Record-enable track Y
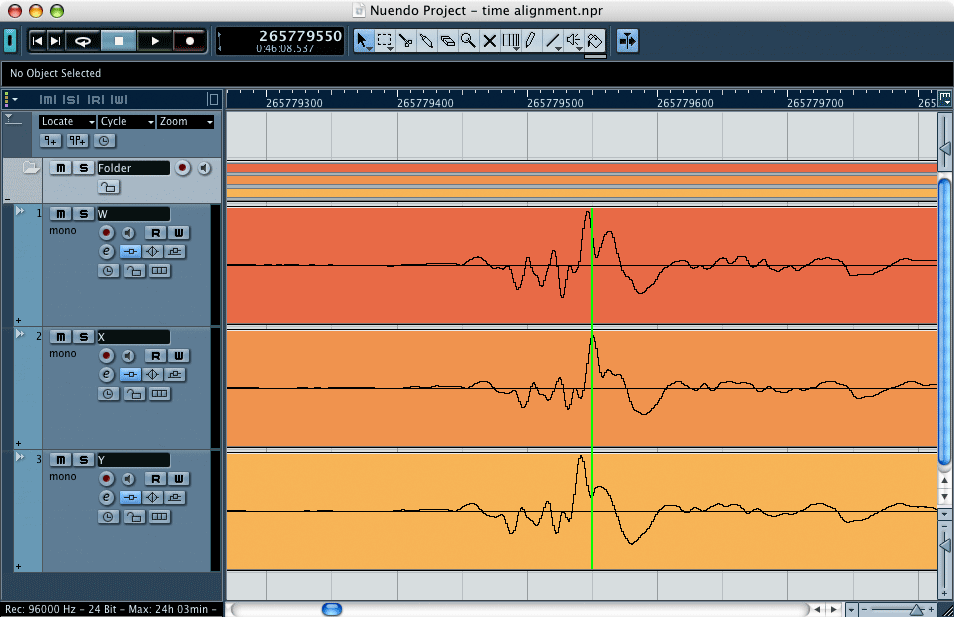This screenshot has width=954, height=617. coord(106,478)
